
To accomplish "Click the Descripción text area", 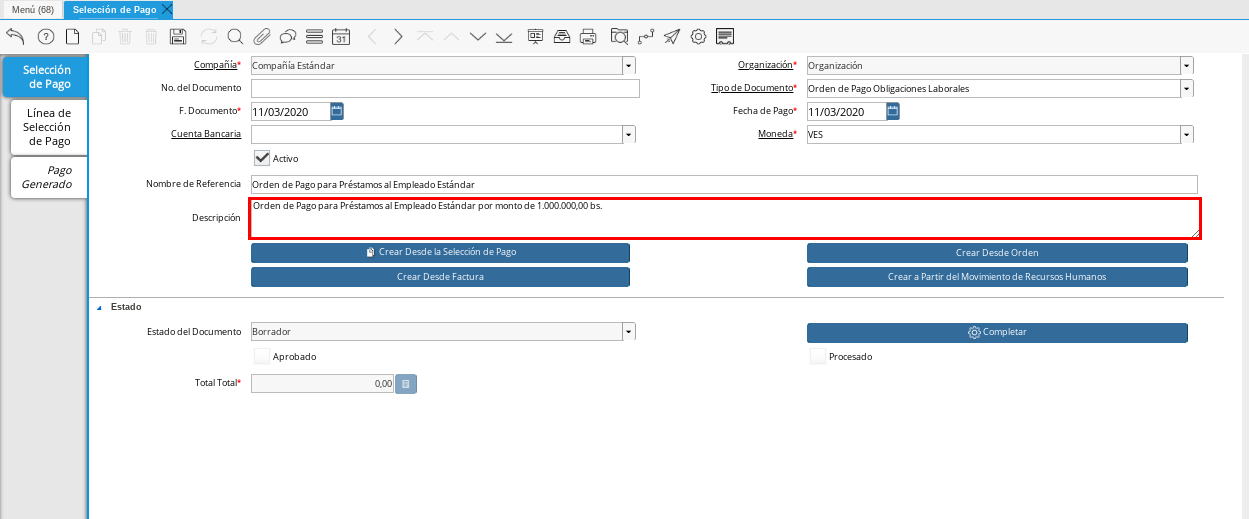I will tap(725, 219).
